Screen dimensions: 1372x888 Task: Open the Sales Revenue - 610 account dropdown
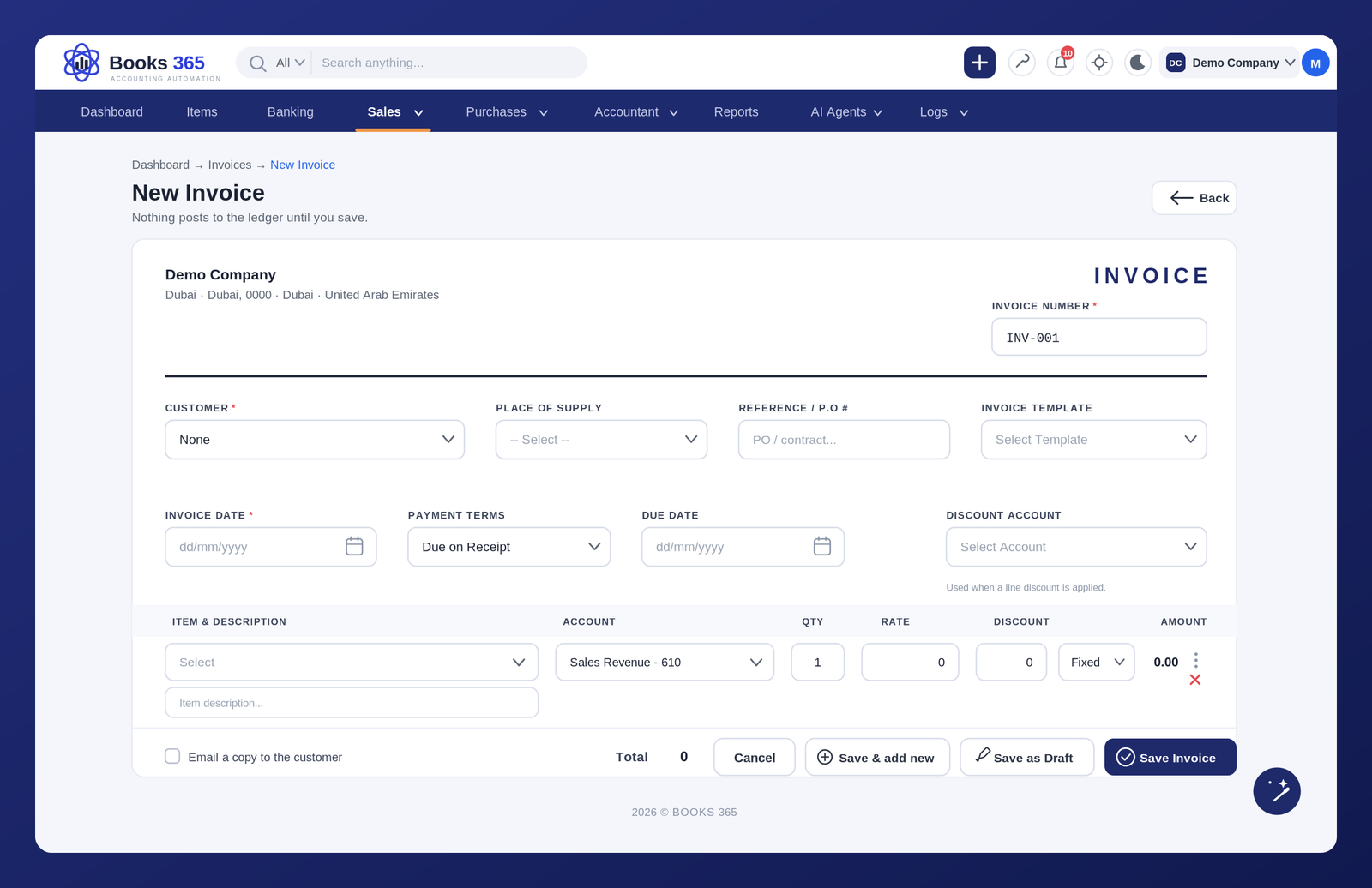(x=665, y=663)
